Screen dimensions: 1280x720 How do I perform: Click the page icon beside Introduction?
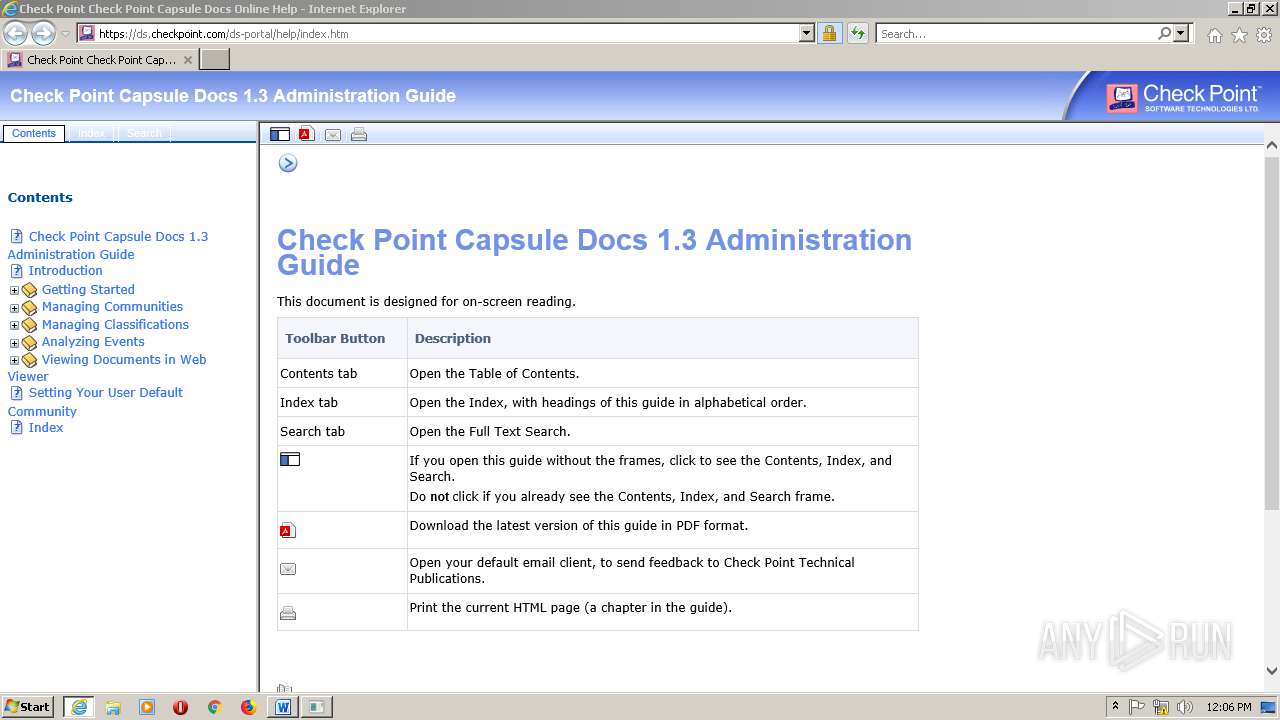(x=16, y=271)
